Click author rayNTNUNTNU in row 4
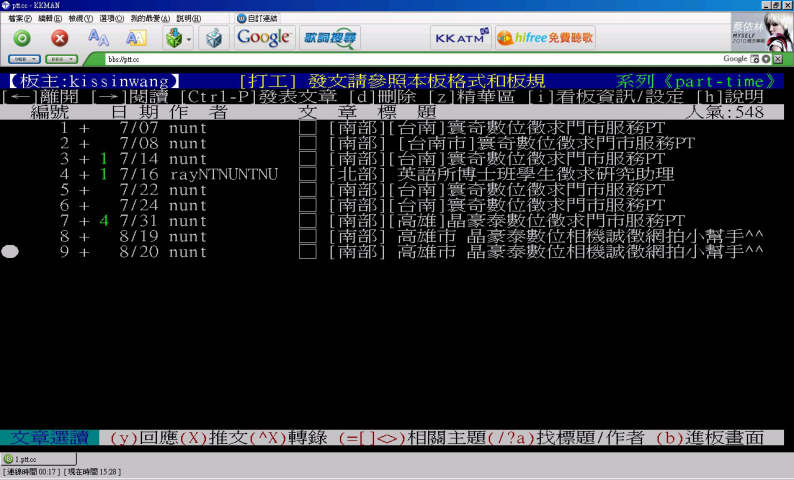 click(x=224, y=174)
